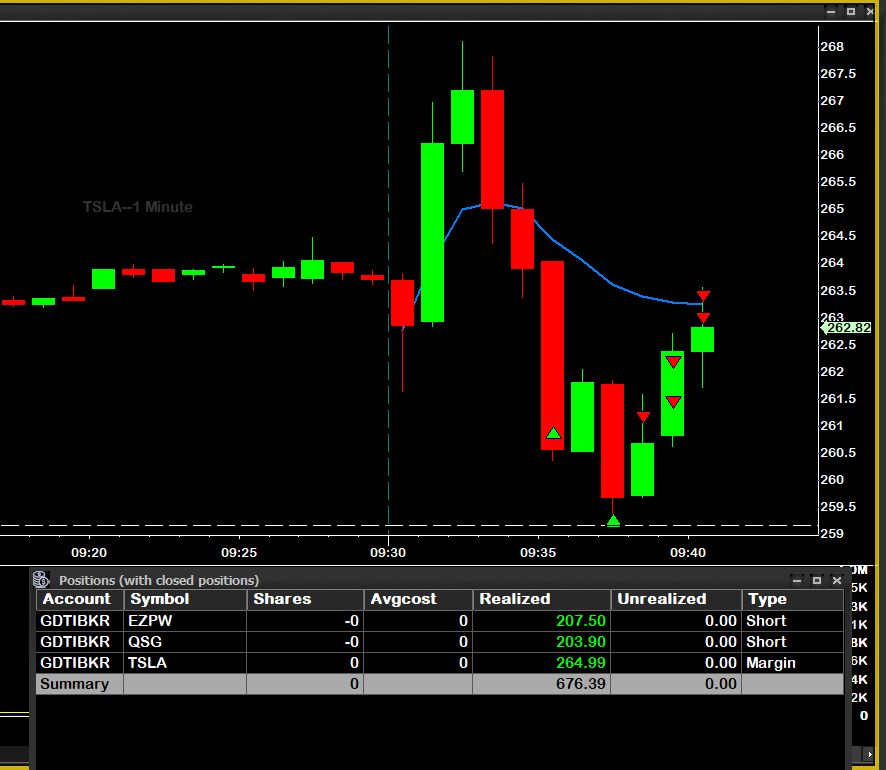Image resolution: width=886 pixels, height=770 pixels.
Task: Sort positions by Realized column header
Action: click(x=541, y=599)
